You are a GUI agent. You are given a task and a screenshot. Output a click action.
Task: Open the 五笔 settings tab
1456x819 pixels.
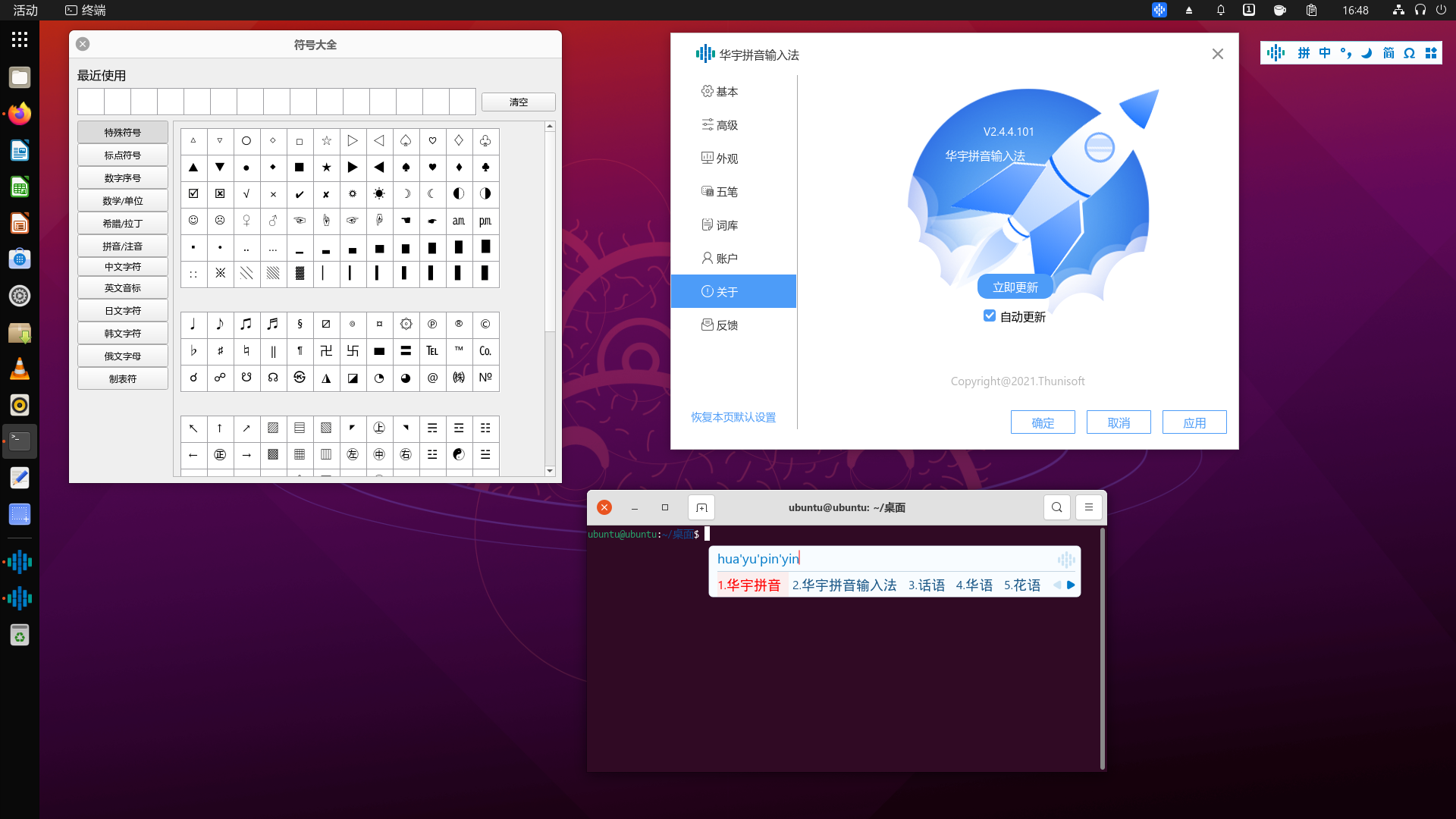pos(733,191)
